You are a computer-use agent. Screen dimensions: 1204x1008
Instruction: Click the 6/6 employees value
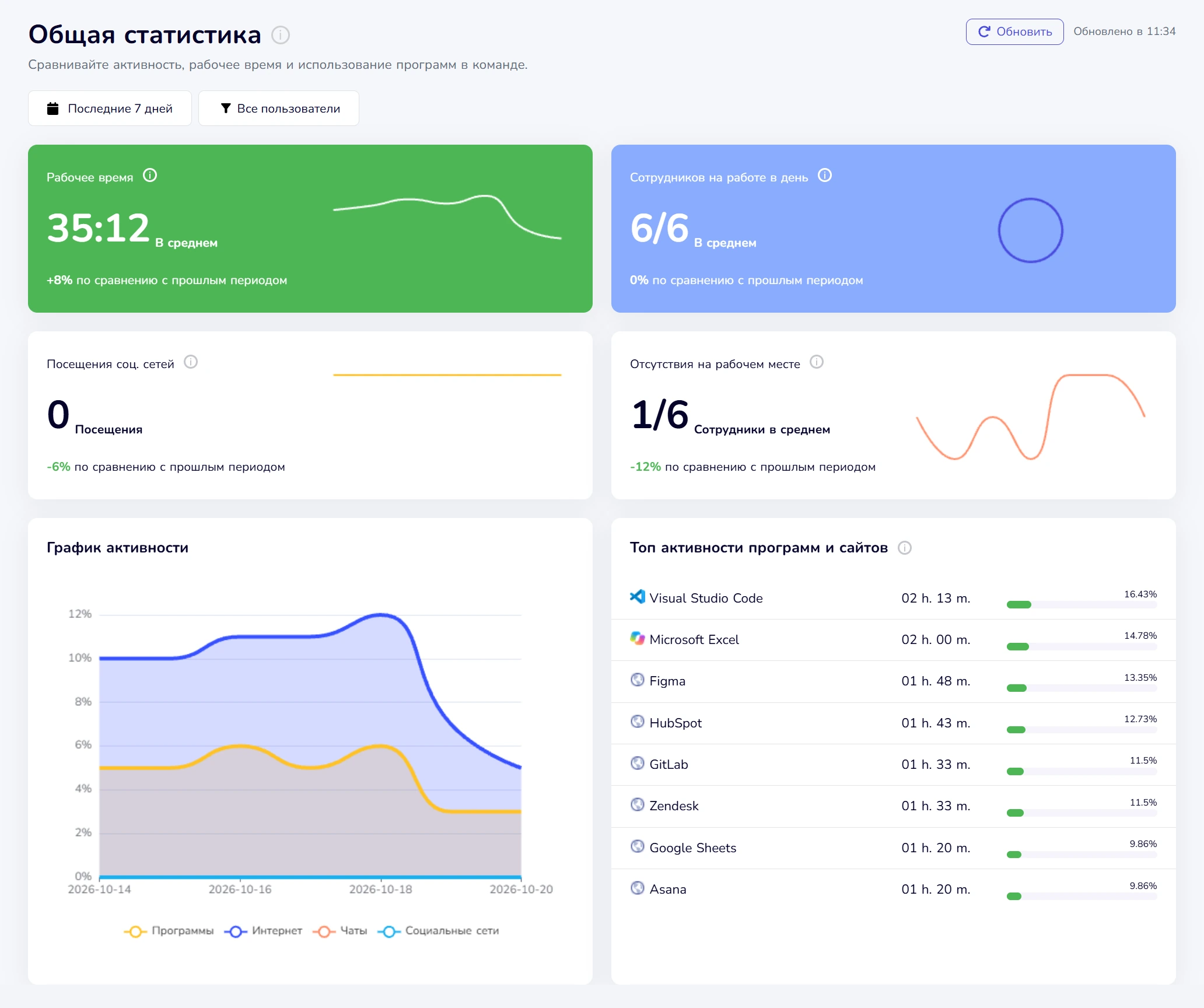(660, 228)
